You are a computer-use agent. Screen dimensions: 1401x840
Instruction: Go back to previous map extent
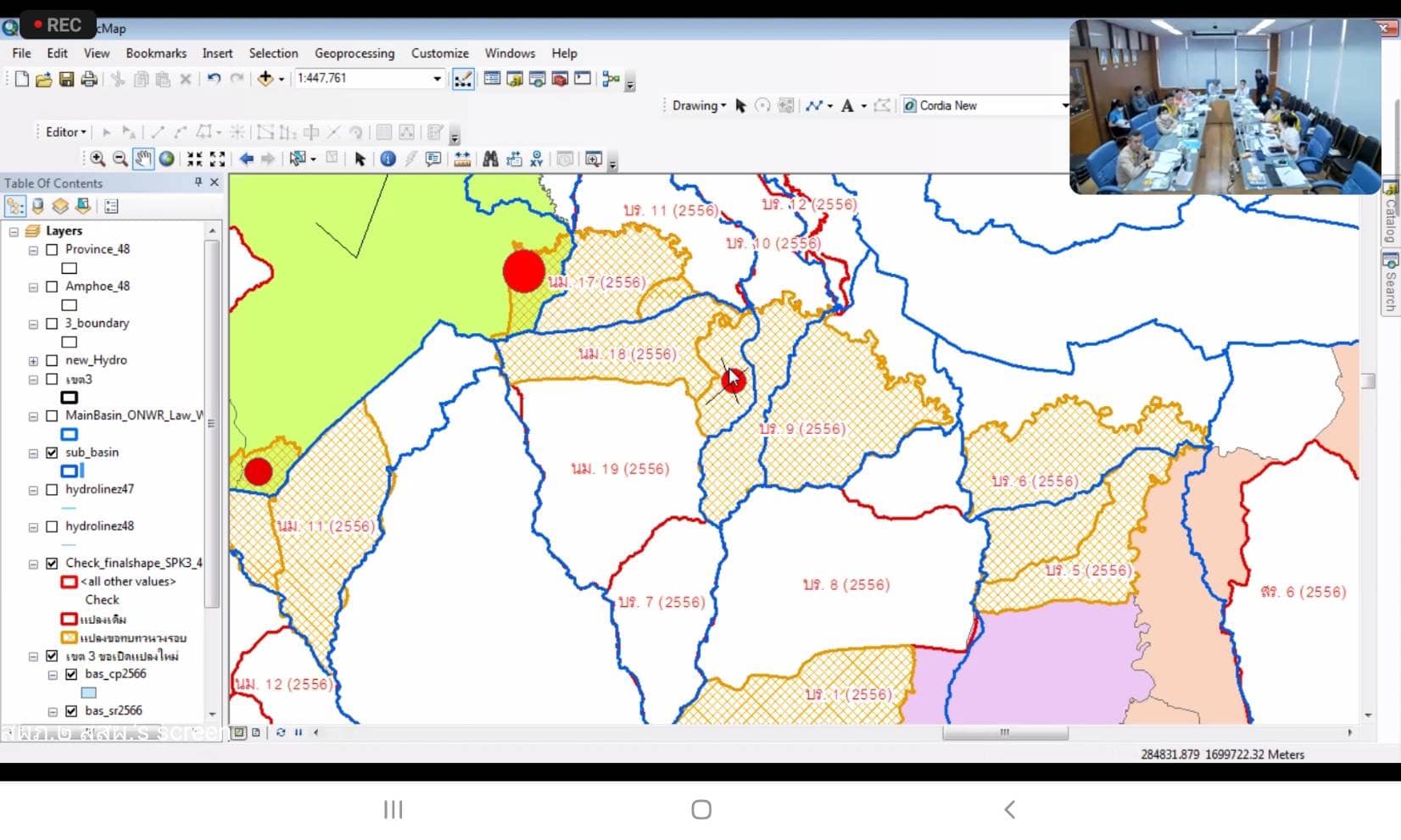click(246, 159)
